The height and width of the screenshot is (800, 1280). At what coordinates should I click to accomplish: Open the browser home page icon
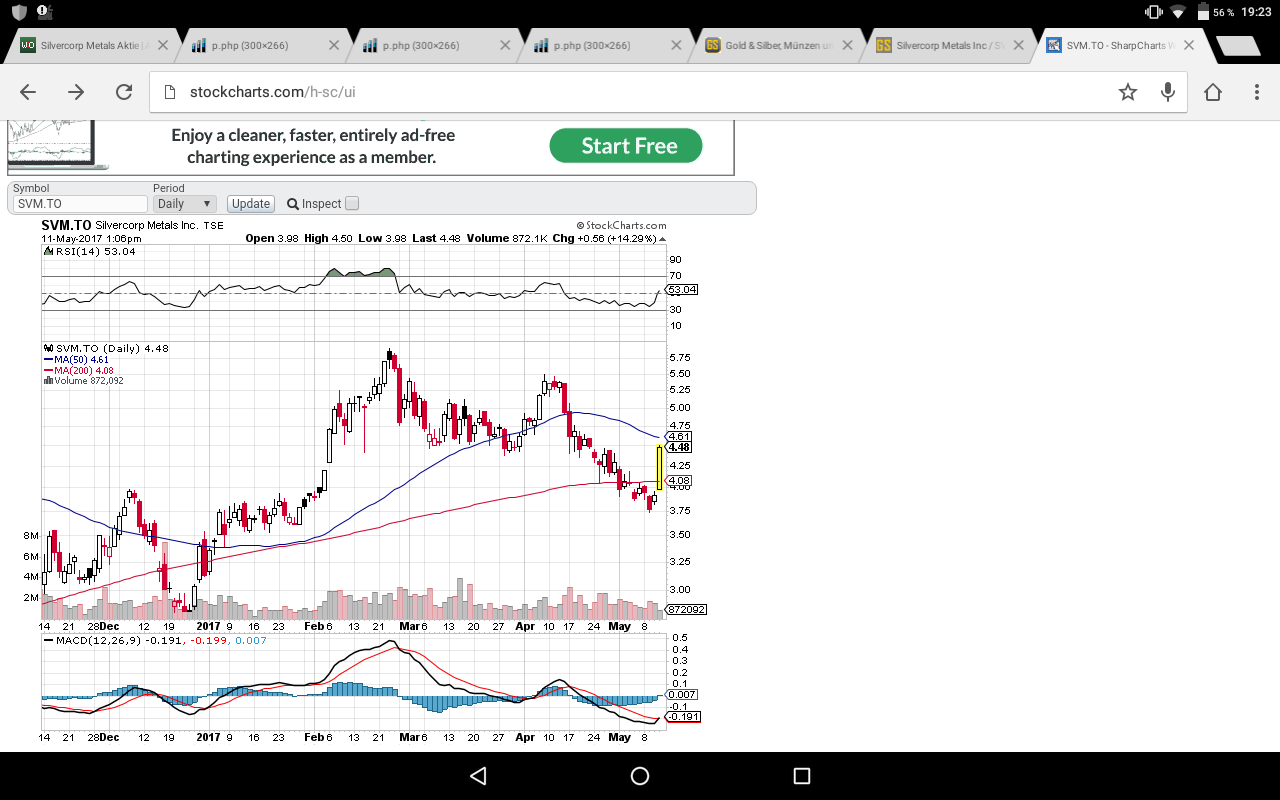click(x=1213, y=92)
